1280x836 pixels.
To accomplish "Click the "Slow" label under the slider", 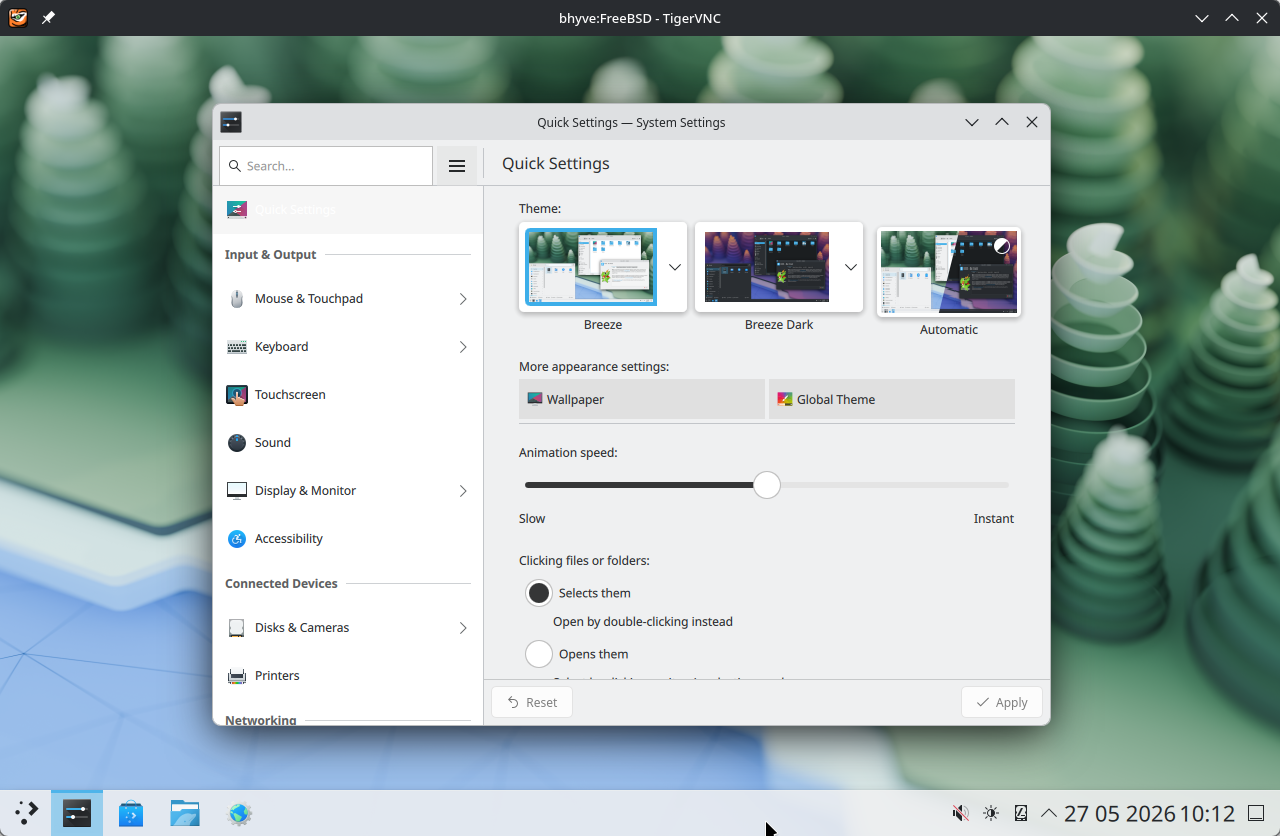I will tap(532, 519).
